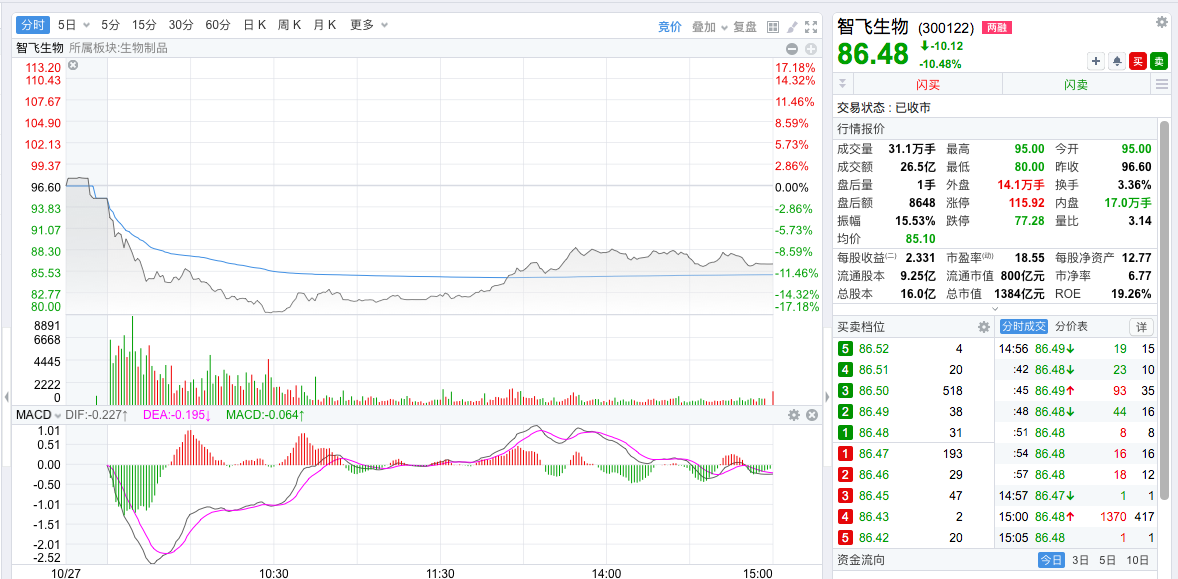Click the 跌停 value 77.28

click(x=1030, y=221)
